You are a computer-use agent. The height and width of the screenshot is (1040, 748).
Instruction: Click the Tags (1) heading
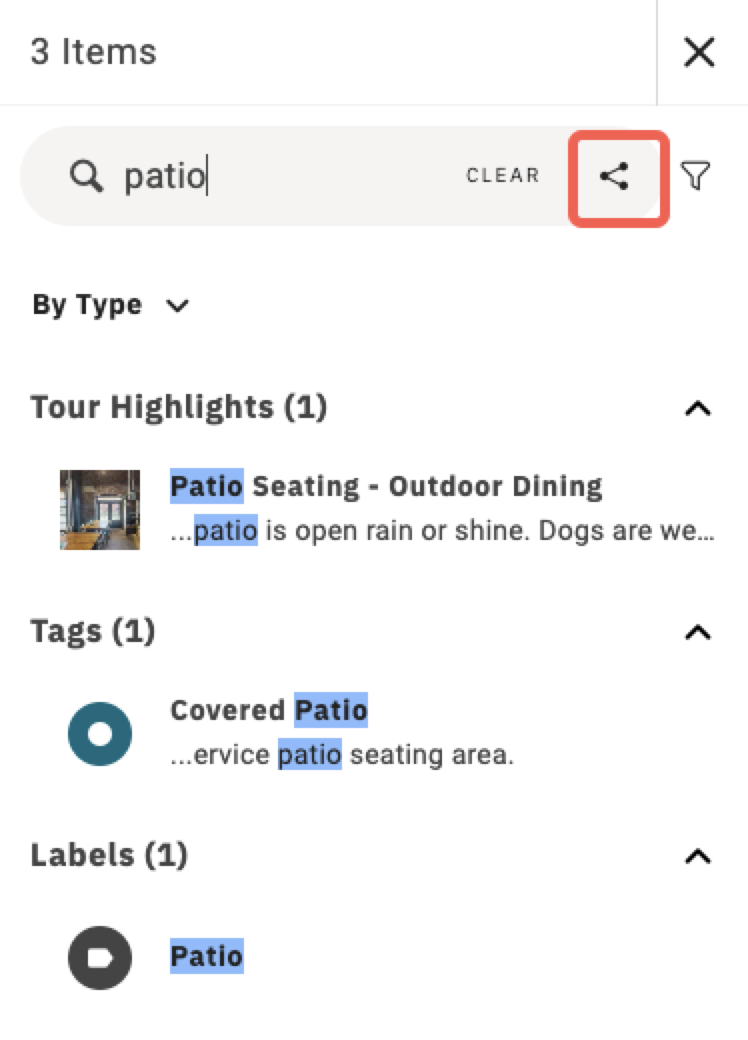[x=93, y=631]
